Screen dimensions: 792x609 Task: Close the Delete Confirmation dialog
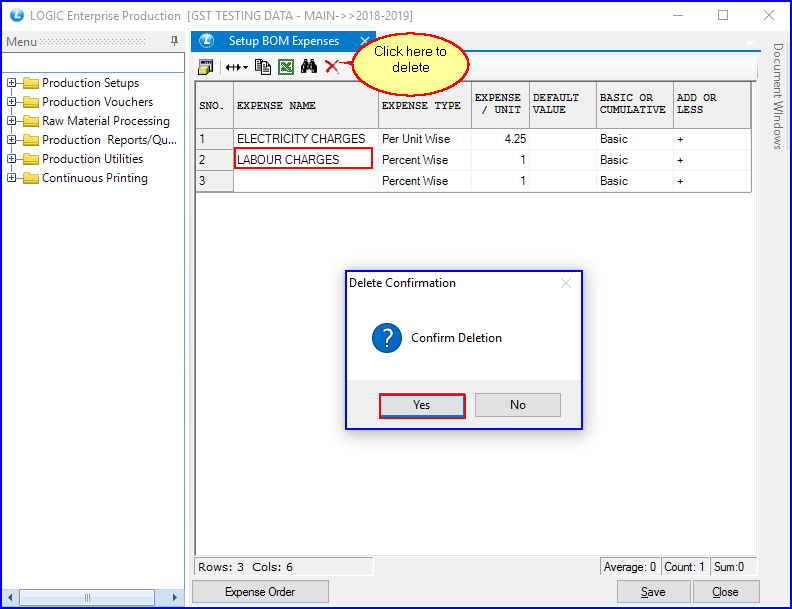[566, 283]
